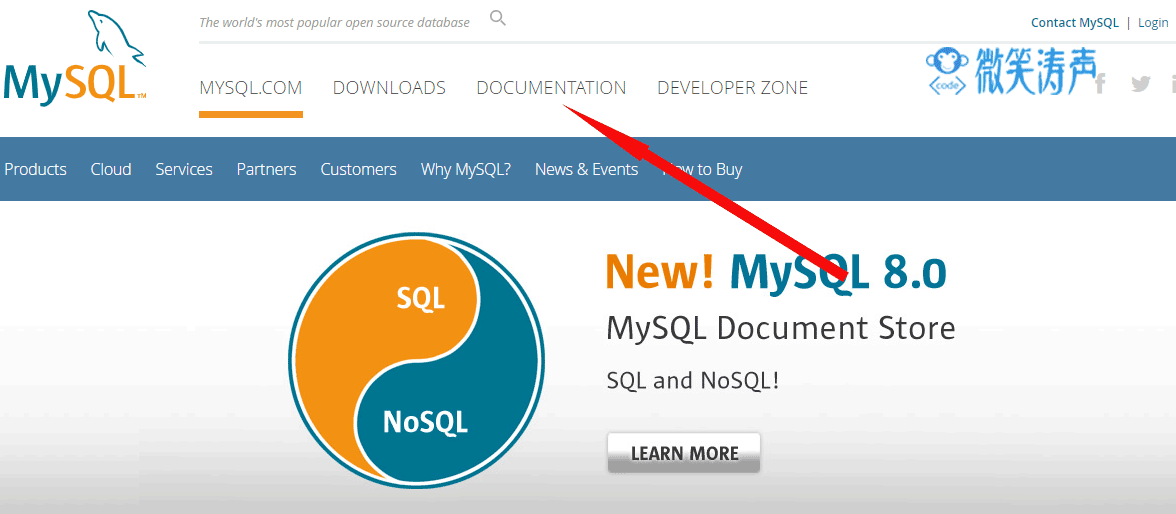The width and height of the screenshot is (1176, 514).
Task: Open the search magnifier icon
Action: click(x=498, y=18)
